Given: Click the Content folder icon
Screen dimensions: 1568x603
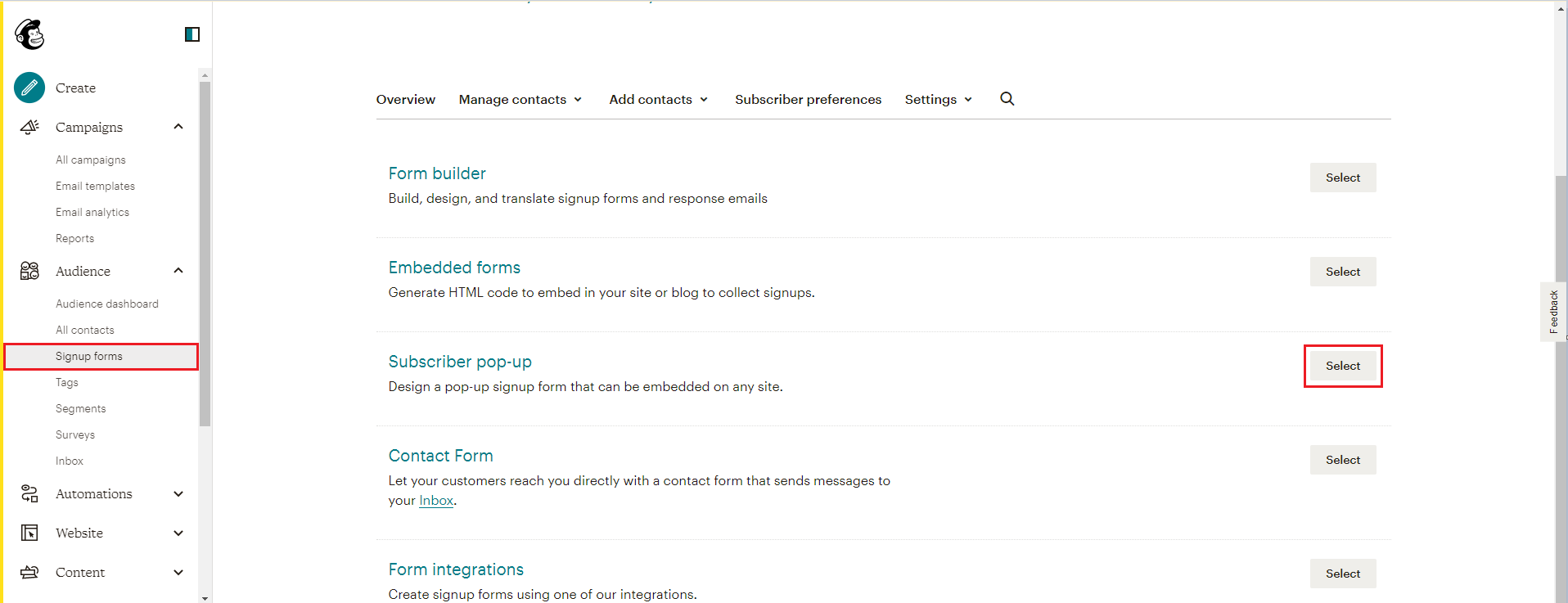Looking at the screenshot, I should (x=29, y=572).
